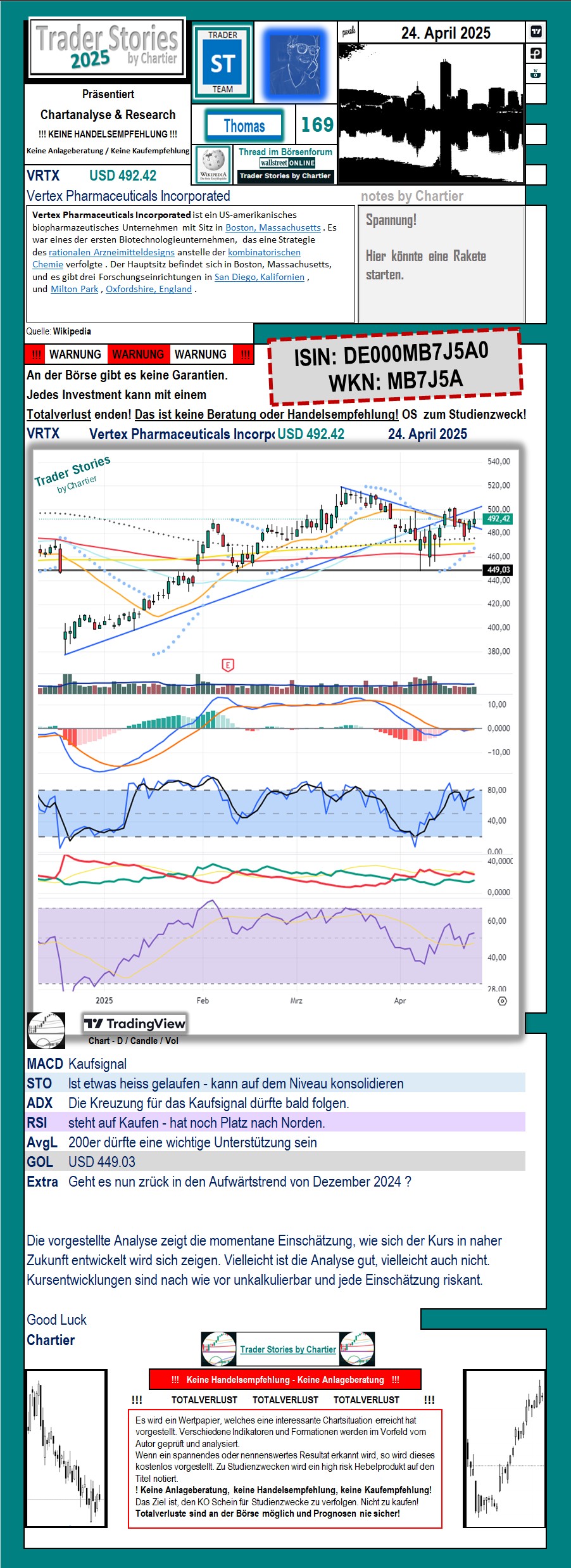Click the looped P icon under TradingView icon
Screen dimensions: 571x1568
point(536,53)
